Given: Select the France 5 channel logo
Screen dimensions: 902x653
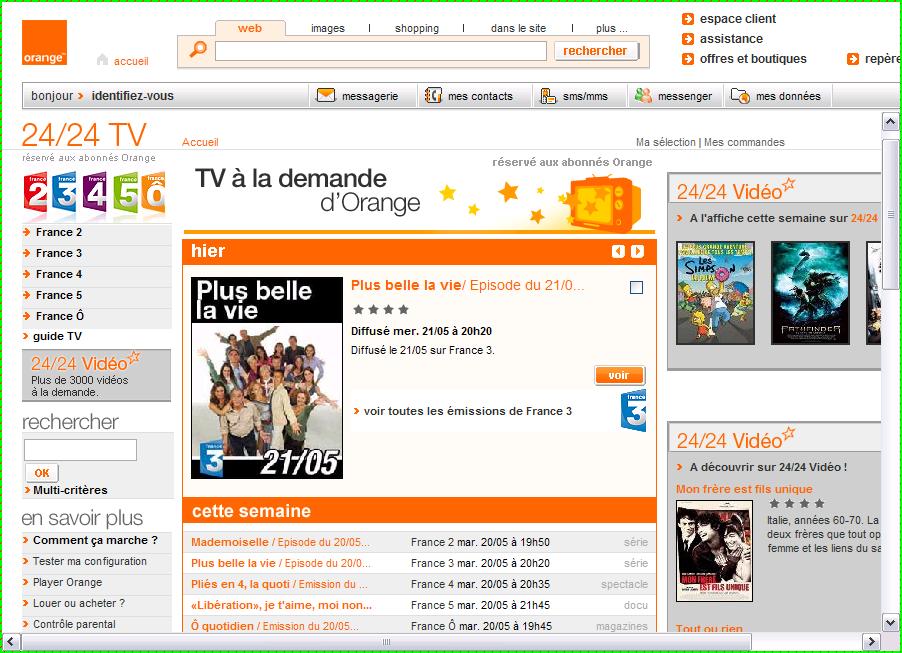Looking at the screenshot, I should [126, 194].
